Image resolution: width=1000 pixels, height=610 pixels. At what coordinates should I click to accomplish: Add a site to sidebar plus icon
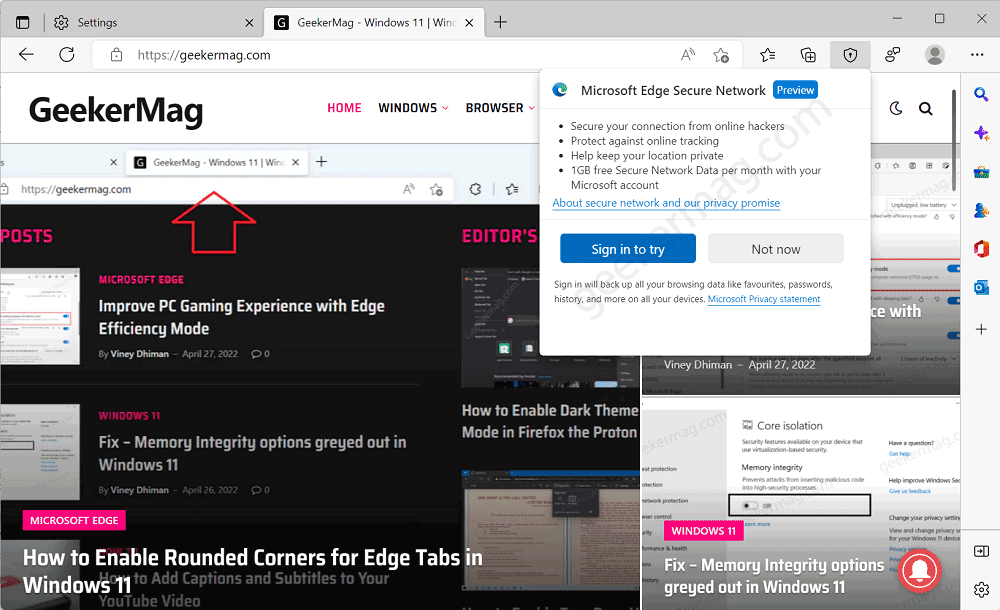[x=981, y=329]
